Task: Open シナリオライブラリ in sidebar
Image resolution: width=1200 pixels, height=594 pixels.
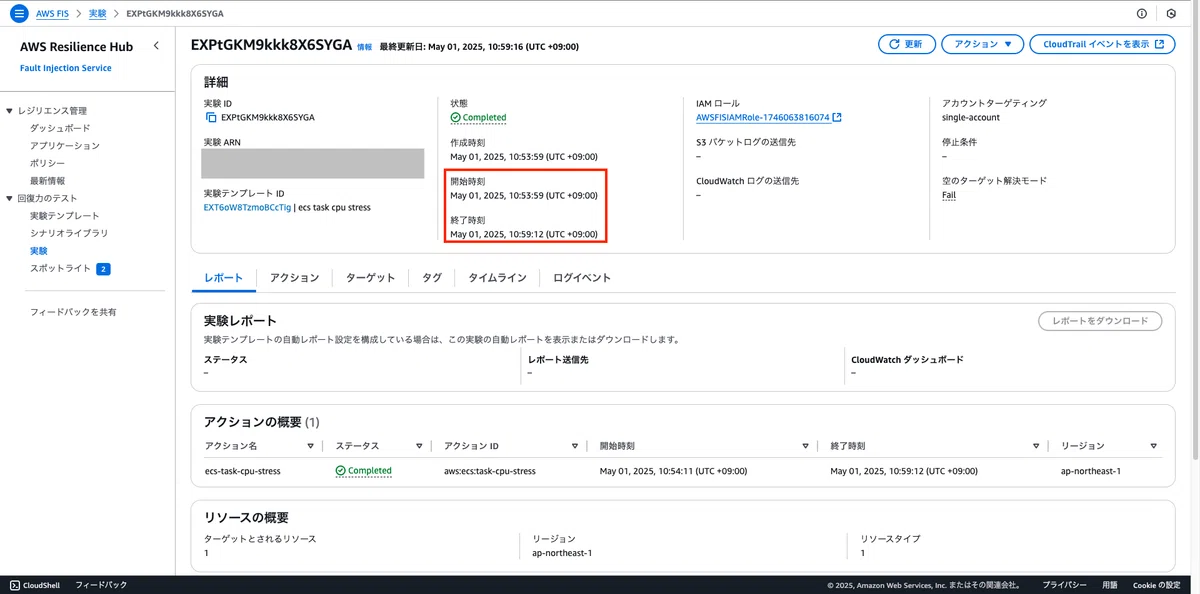Action: tap(69, 233)
